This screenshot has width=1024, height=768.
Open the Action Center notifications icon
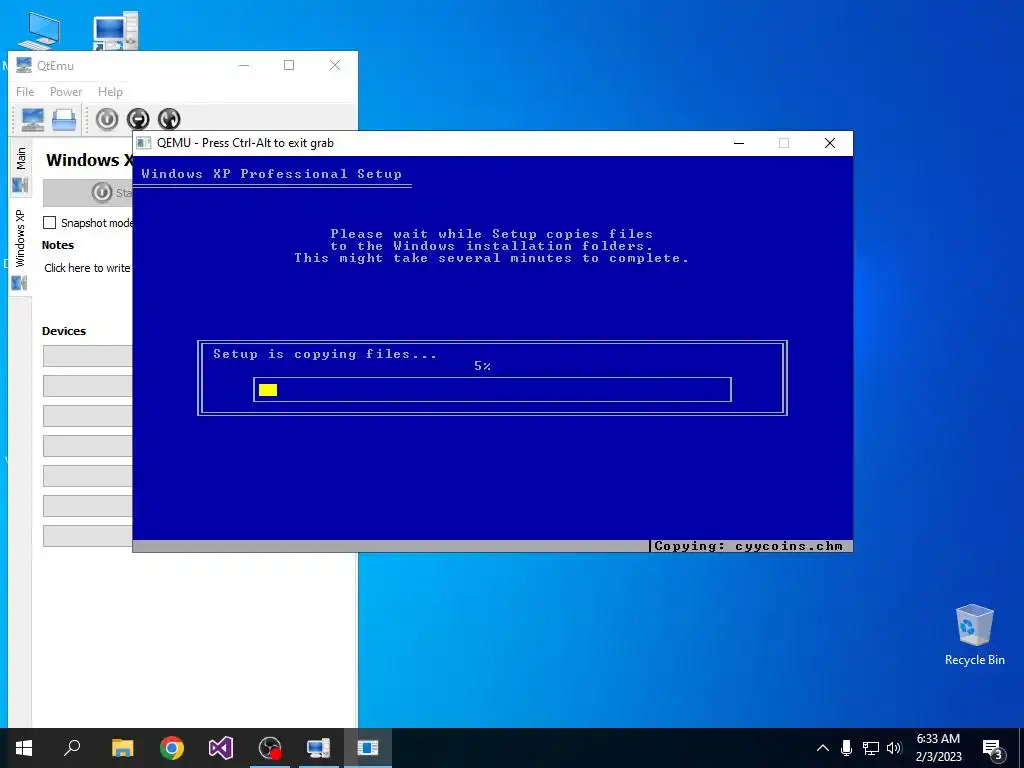993,748
